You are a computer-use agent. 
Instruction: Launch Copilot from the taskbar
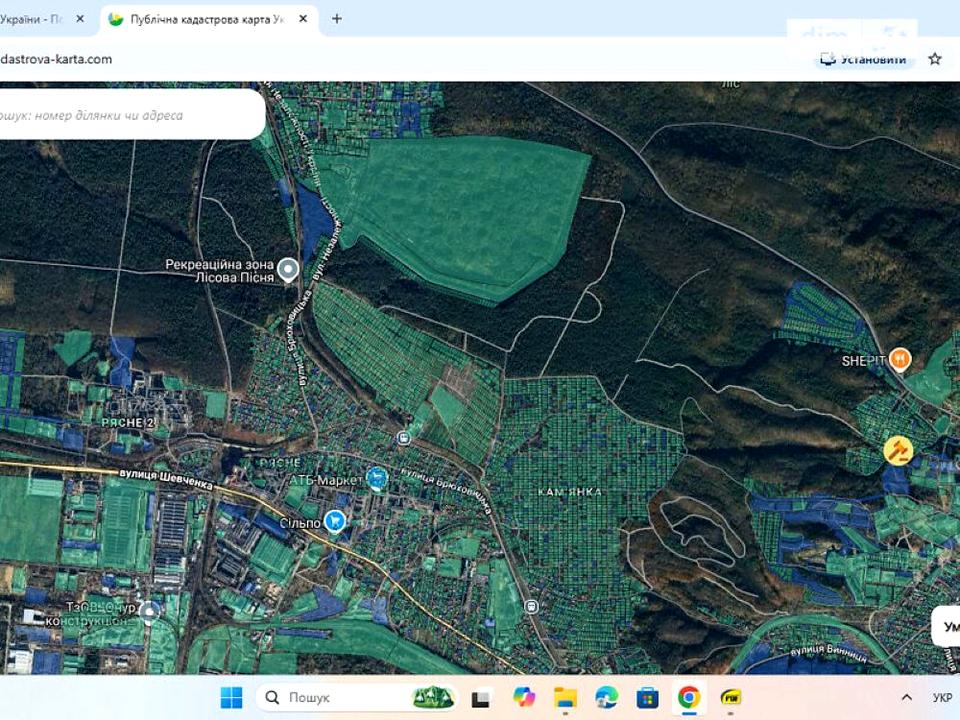(x=525, y=697)
